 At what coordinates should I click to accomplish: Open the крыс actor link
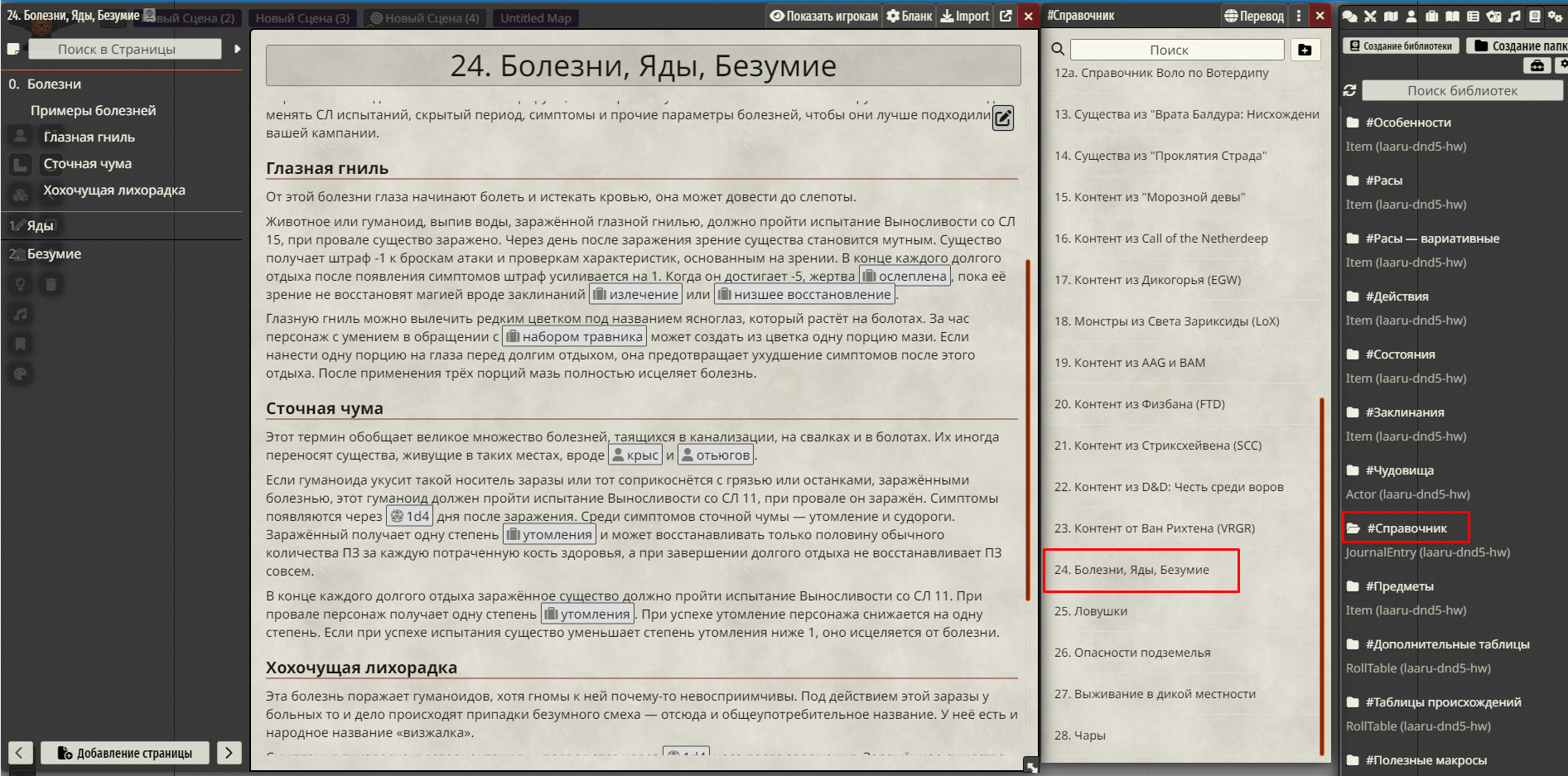pos(635,455)
